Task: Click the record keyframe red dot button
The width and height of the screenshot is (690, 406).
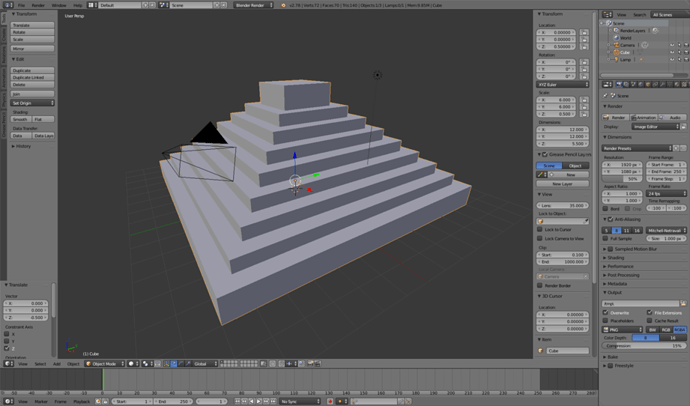Action: (330, 401)
